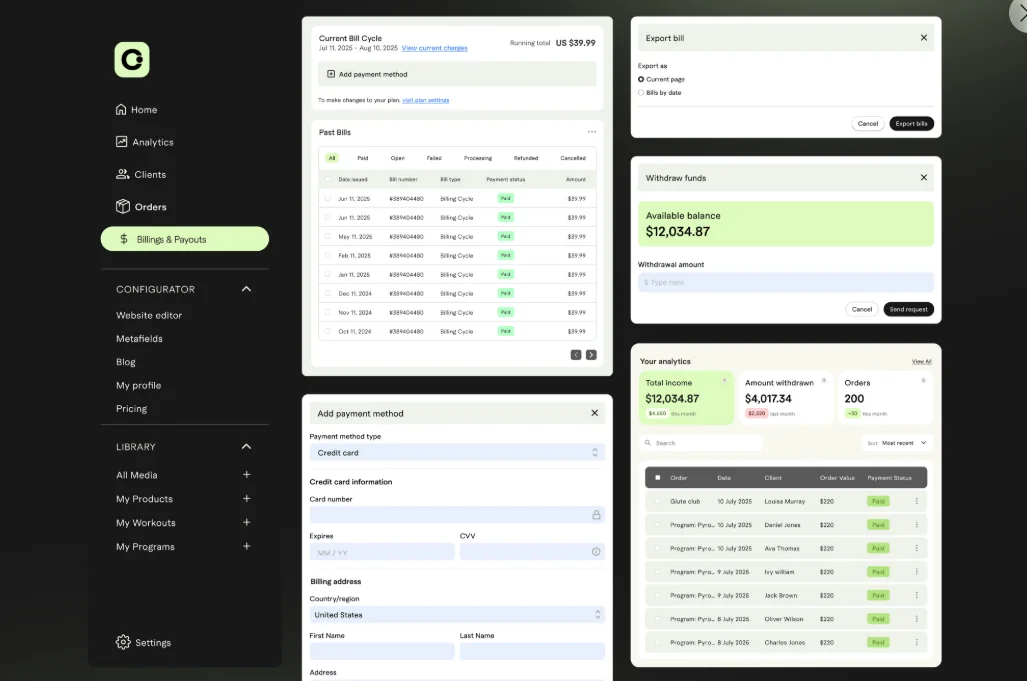Click Cancel in the Withdraw funds dialog
The height and width of the screenshot is (681, 1027).
click(x=862, y=309)
